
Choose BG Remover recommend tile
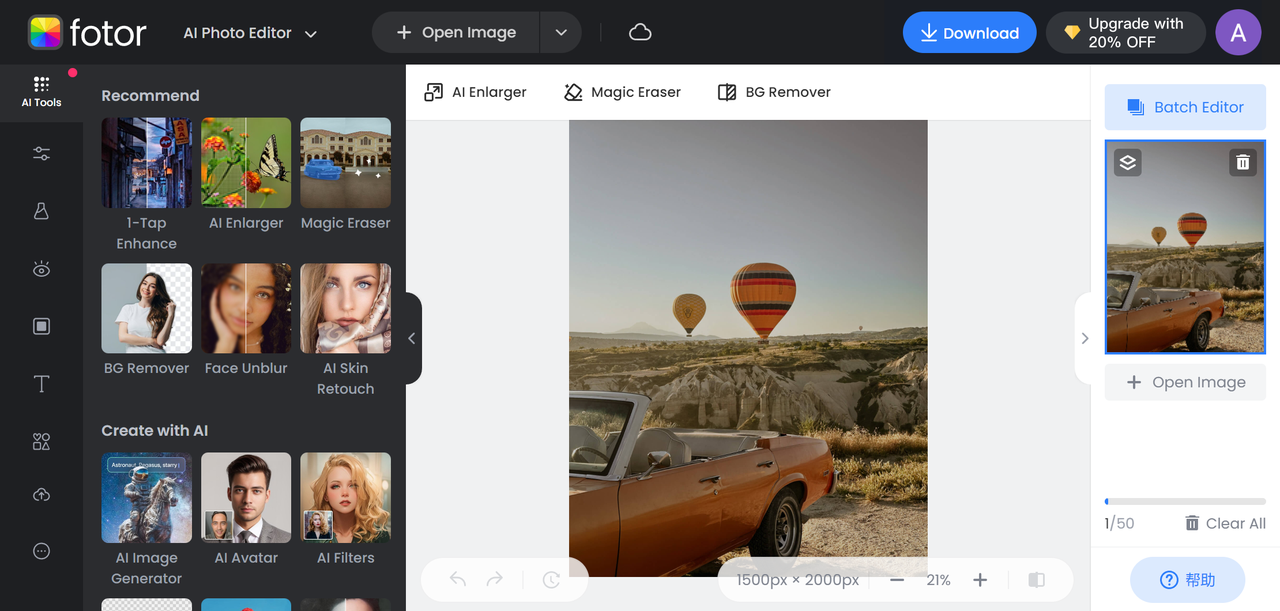(x=146, y=320)
